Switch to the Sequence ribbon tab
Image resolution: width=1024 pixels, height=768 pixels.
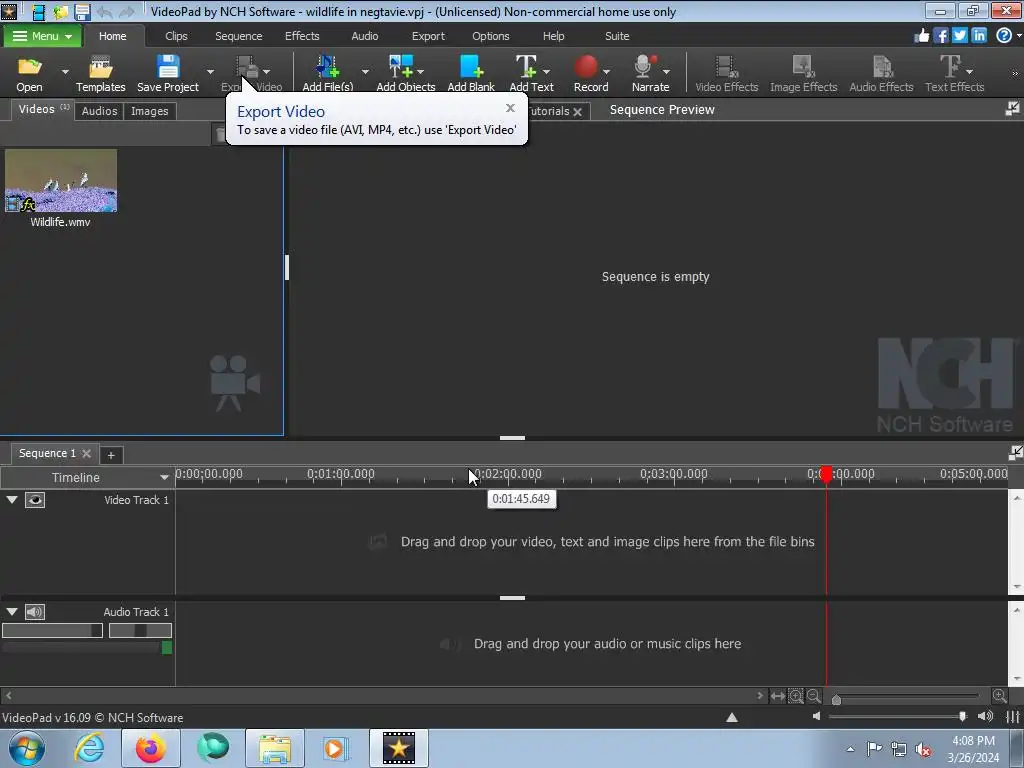point(238,36)
